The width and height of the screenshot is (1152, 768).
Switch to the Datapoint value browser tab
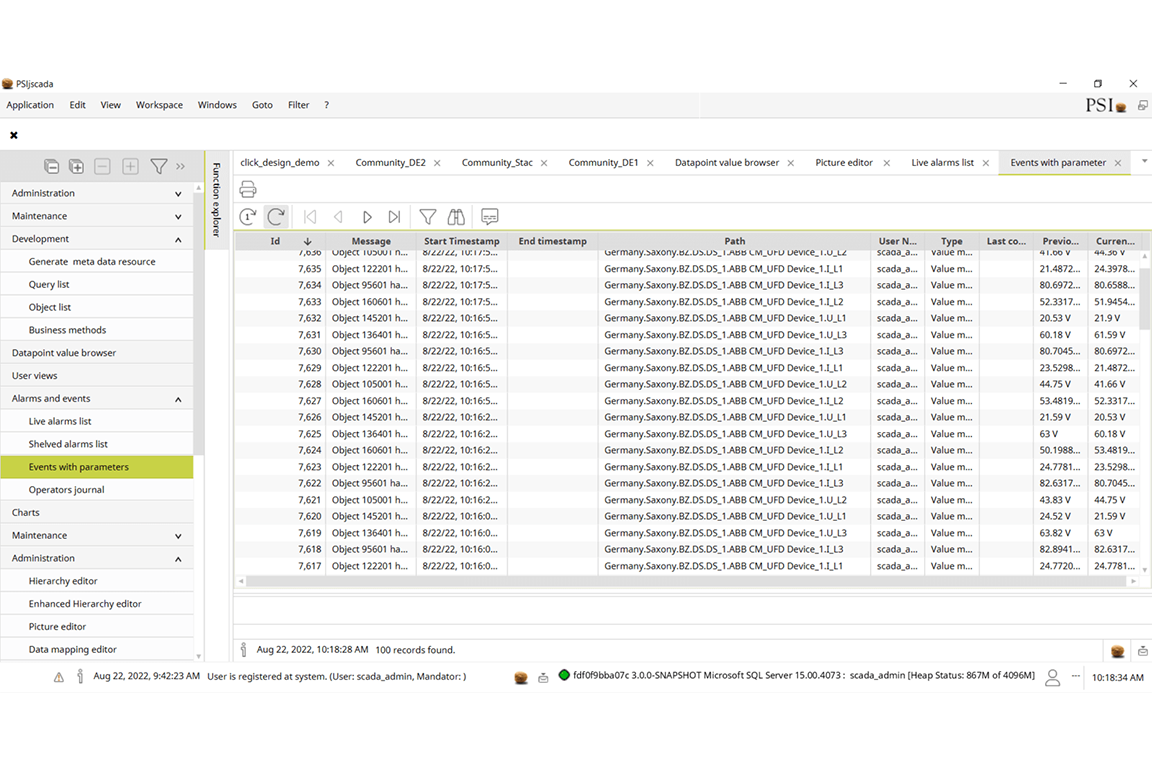[727, 162]
